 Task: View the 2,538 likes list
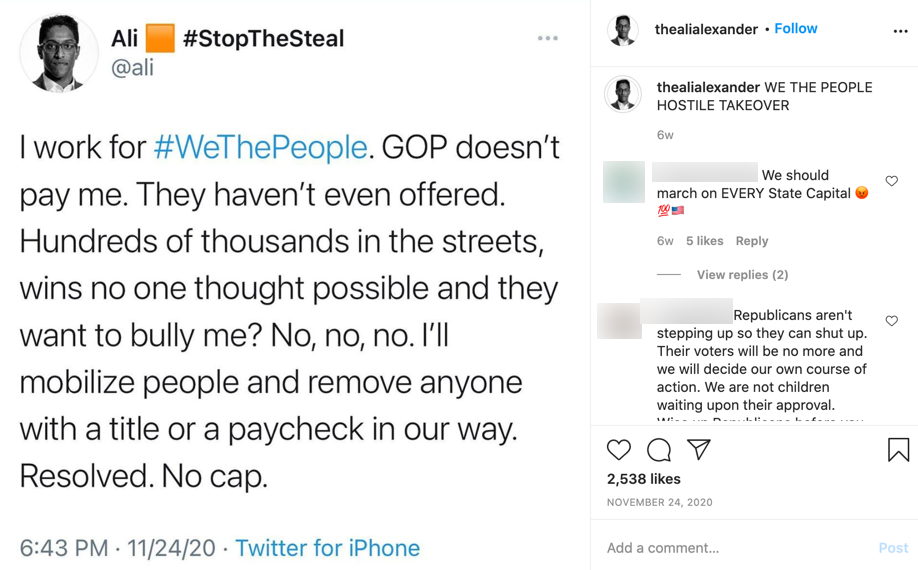(644, 479)
